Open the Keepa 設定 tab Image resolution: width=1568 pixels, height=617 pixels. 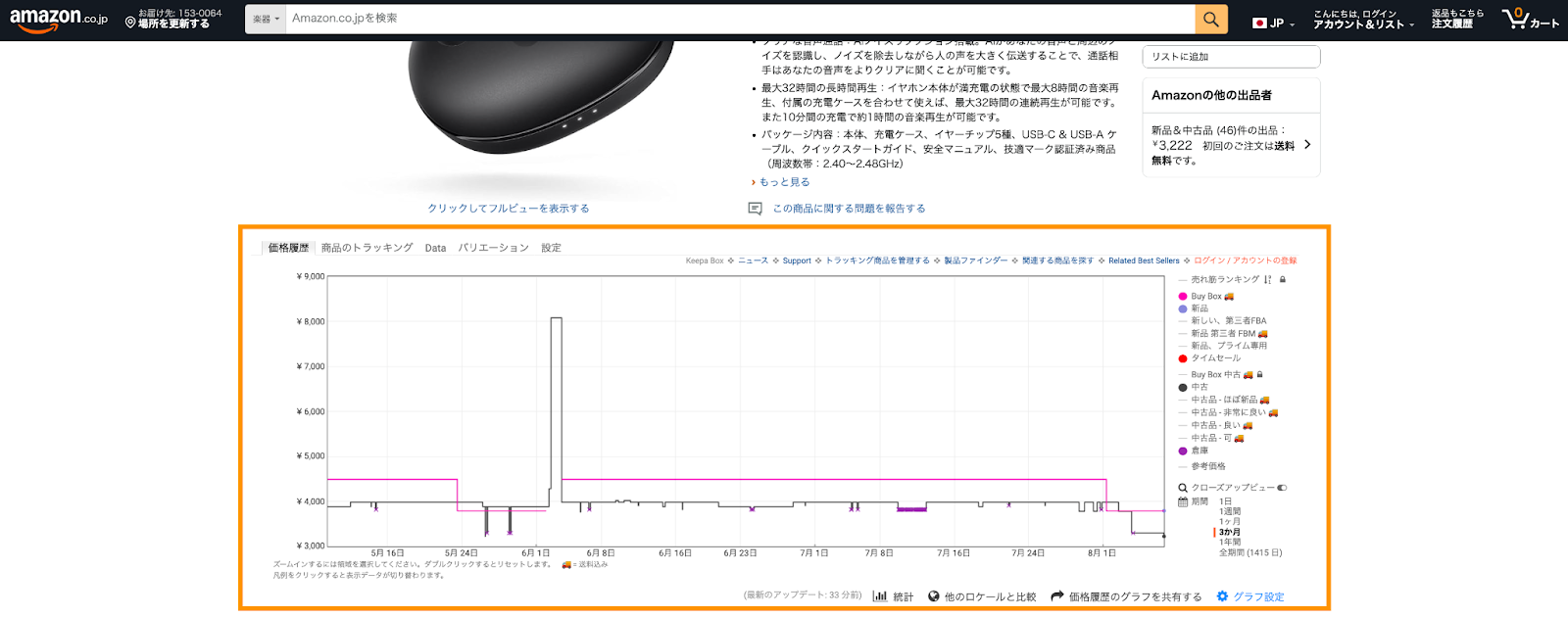(552, 248)
